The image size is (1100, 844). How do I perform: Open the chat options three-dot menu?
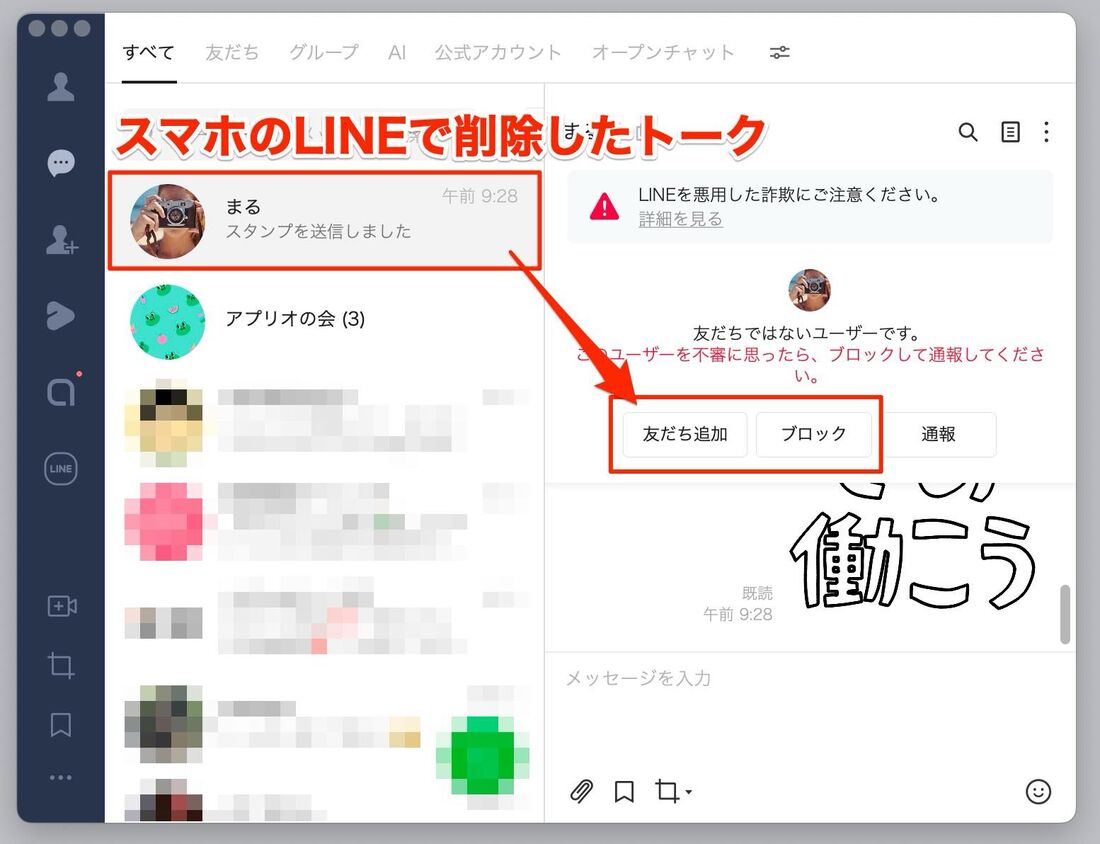[1047, 131]
